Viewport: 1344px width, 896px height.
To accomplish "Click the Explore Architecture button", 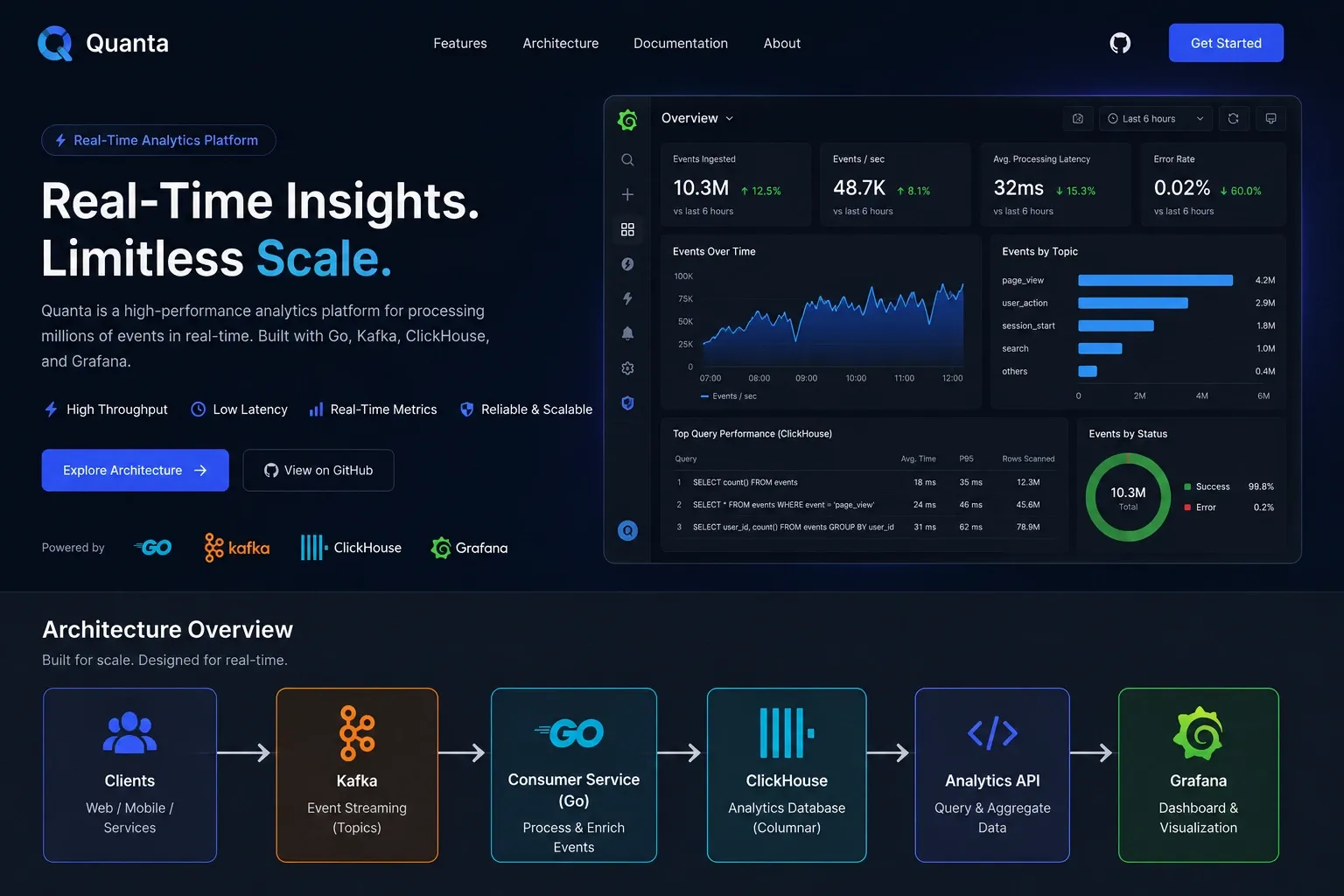I will coord(135,470).
